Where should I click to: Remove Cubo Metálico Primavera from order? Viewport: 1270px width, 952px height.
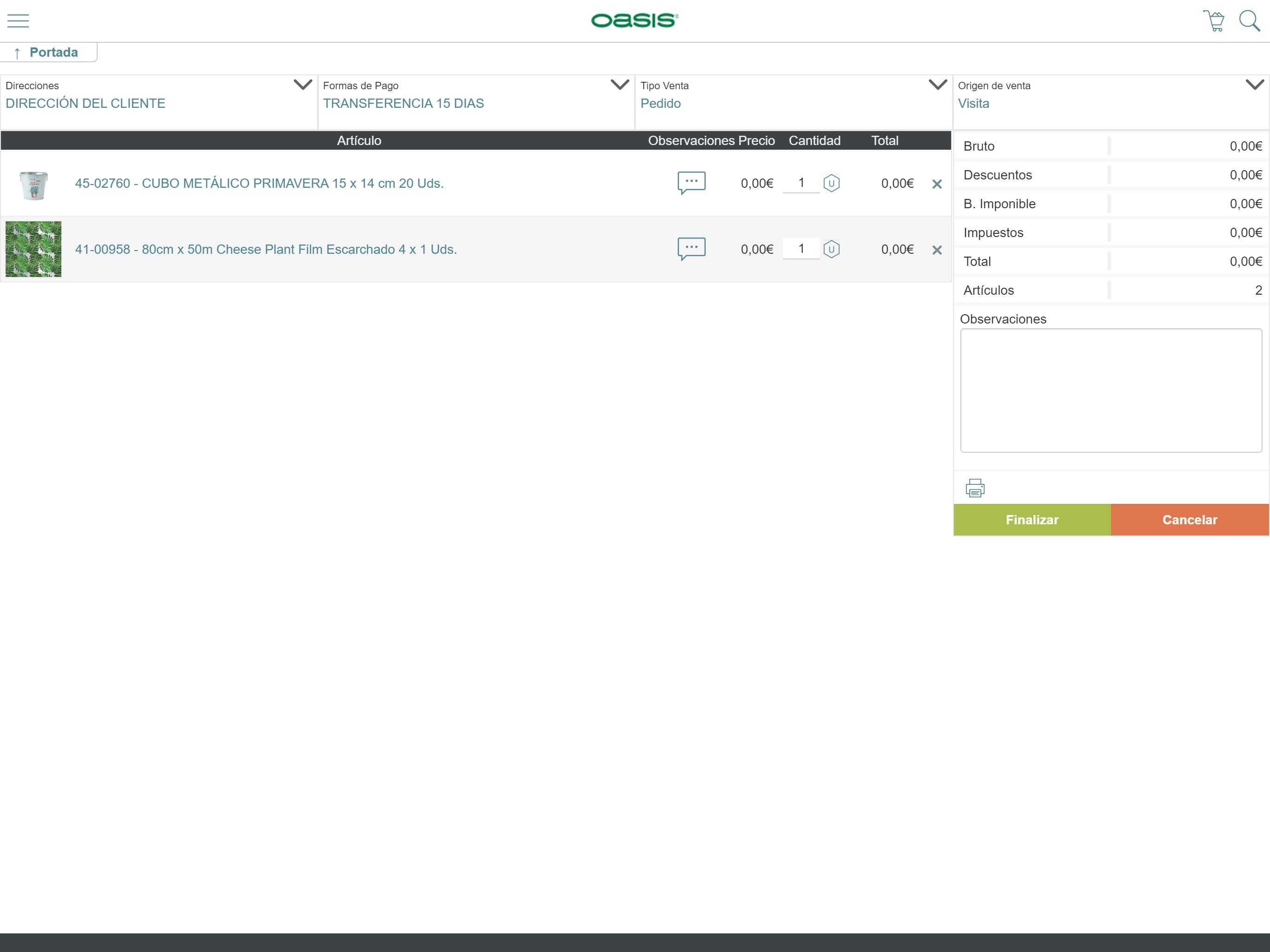click(x=937, y=184)
